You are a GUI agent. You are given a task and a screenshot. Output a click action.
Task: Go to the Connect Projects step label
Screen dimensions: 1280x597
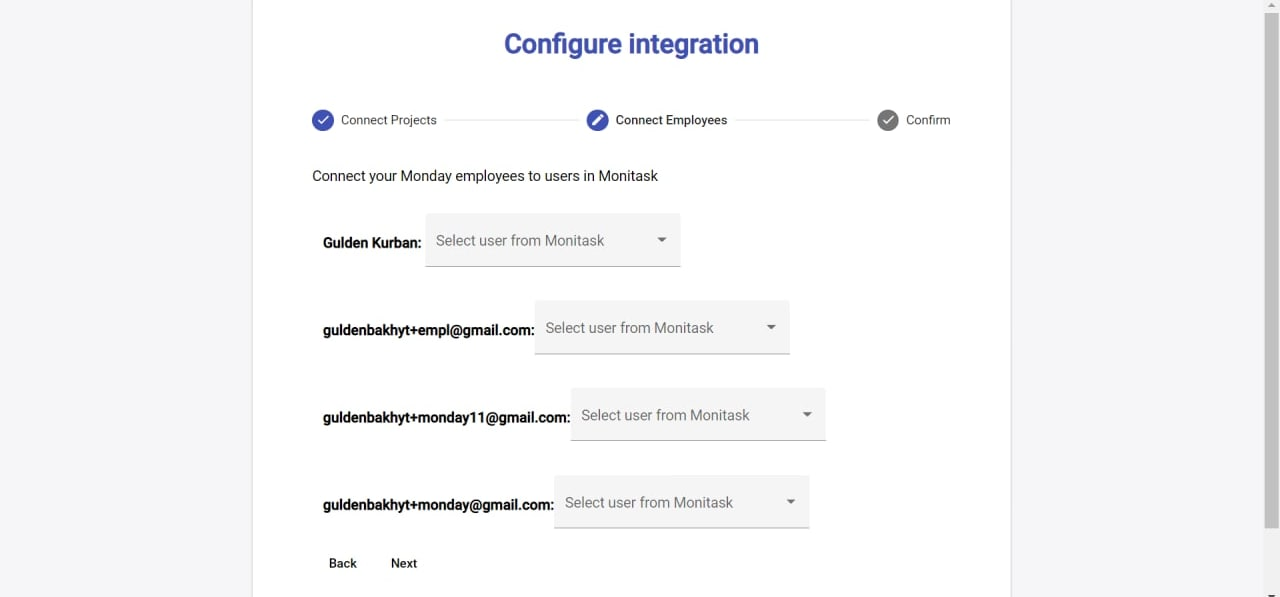(388, 120)
